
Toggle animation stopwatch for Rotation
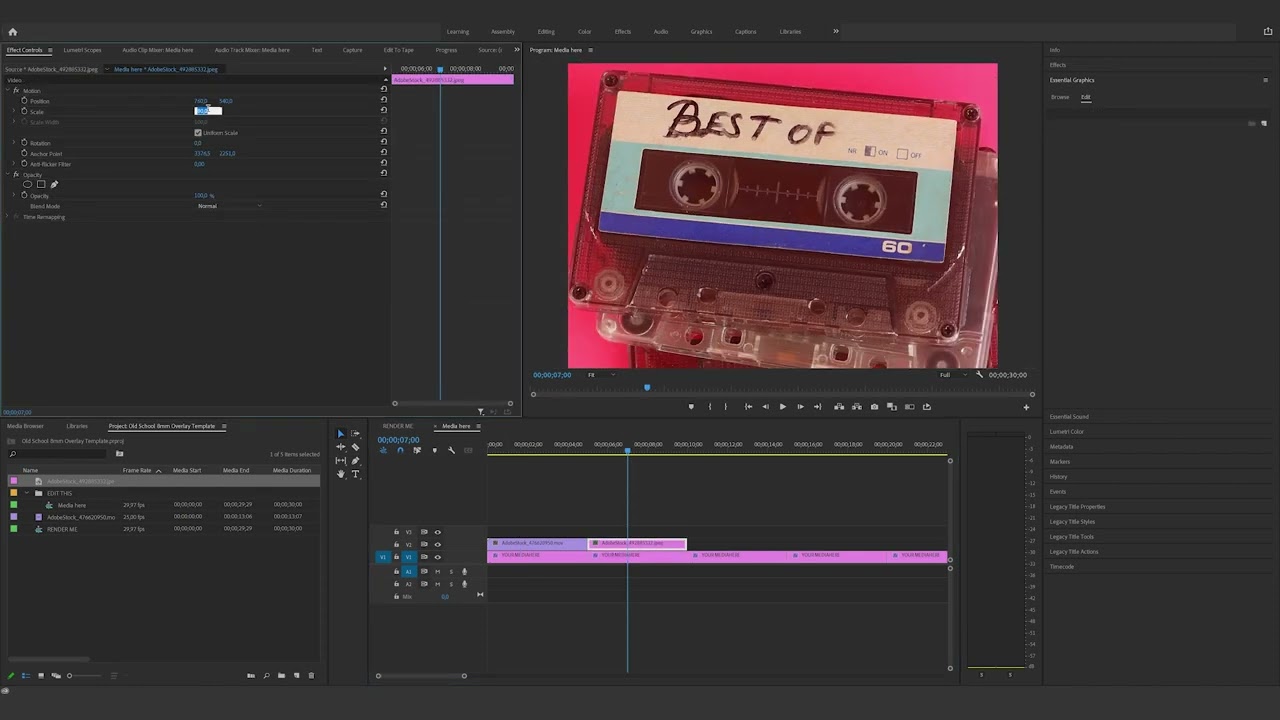(24, 143)
